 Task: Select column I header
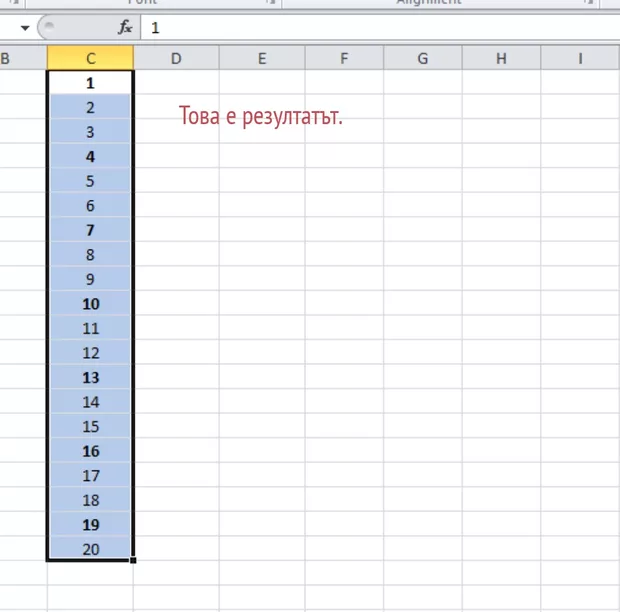pos(580,58)
